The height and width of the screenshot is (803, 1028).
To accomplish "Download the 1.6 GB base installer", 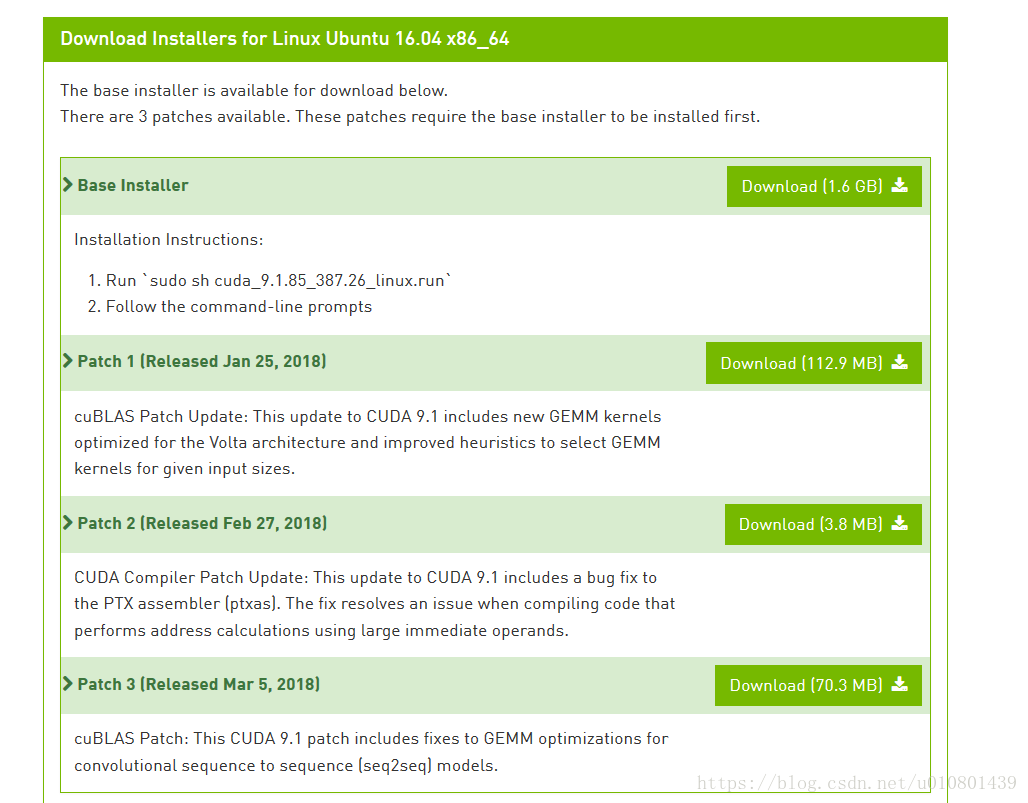I will pyautogui.click(x=824, y=186).
